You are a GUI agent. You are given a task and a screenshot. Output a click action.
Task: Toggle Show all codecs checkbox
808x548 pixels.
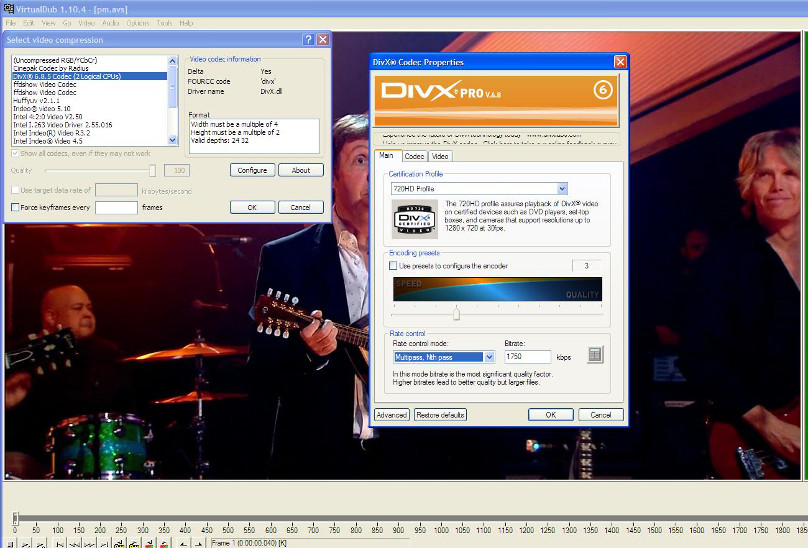15,153
